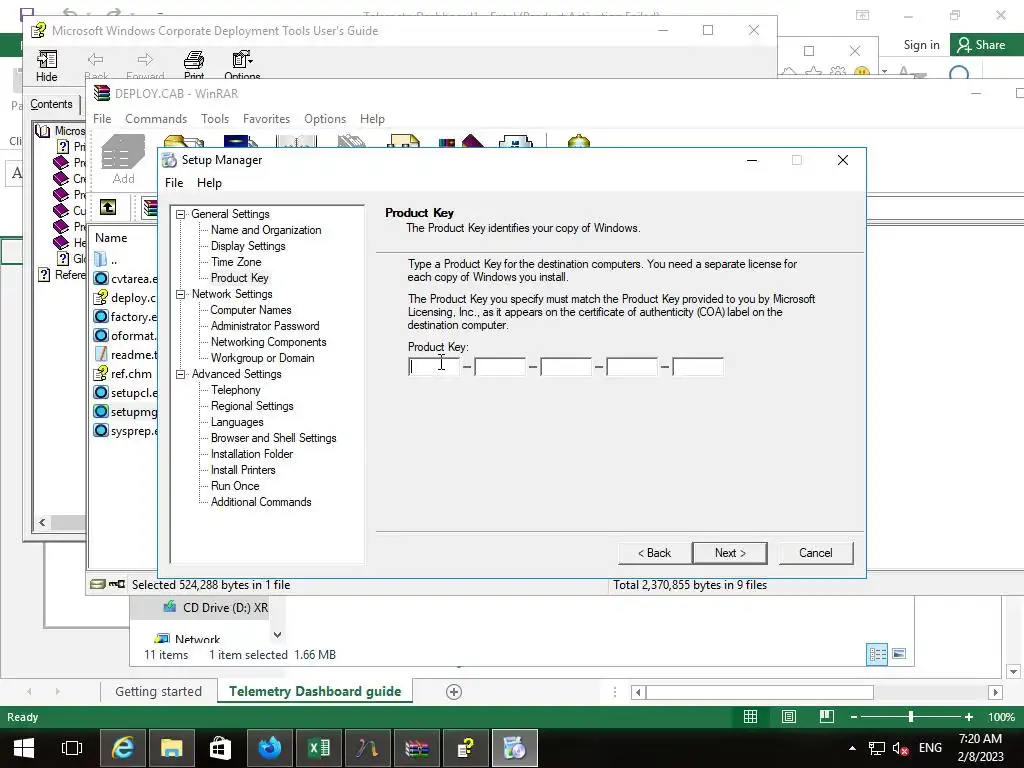Image resolution: width=1024 pixels, height=768 pixels.
Task: Select Display Settings in tree
Action: coord(248,246)
